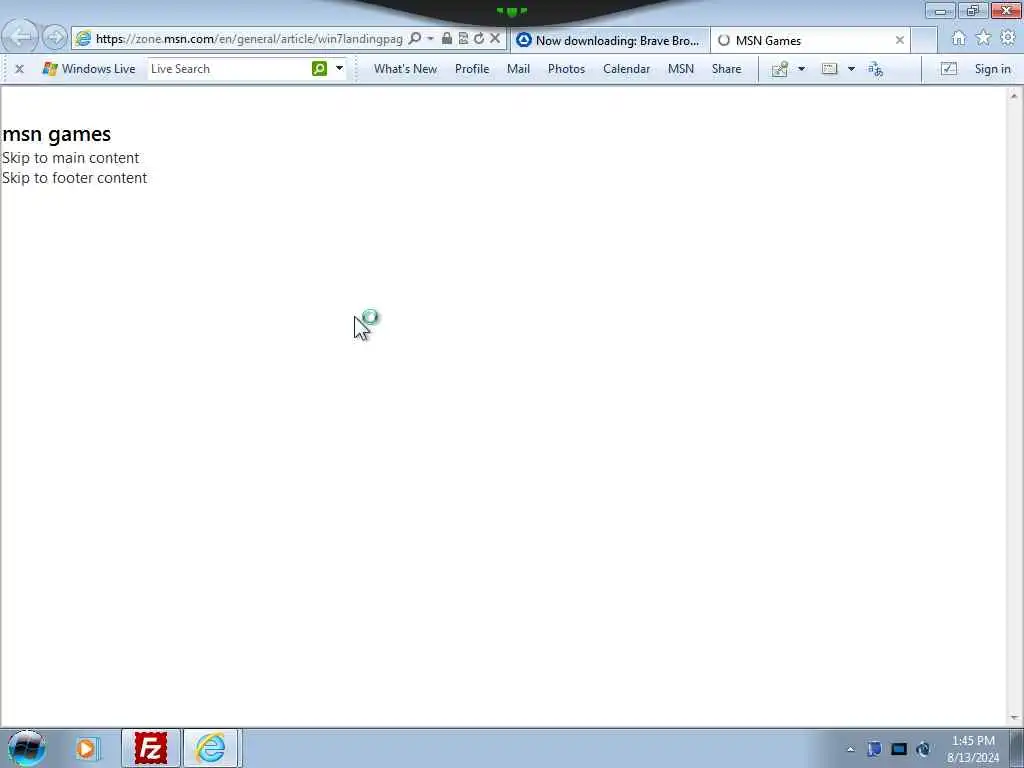
Task: Close the MSN Games tab
Action: coord(899,40)
